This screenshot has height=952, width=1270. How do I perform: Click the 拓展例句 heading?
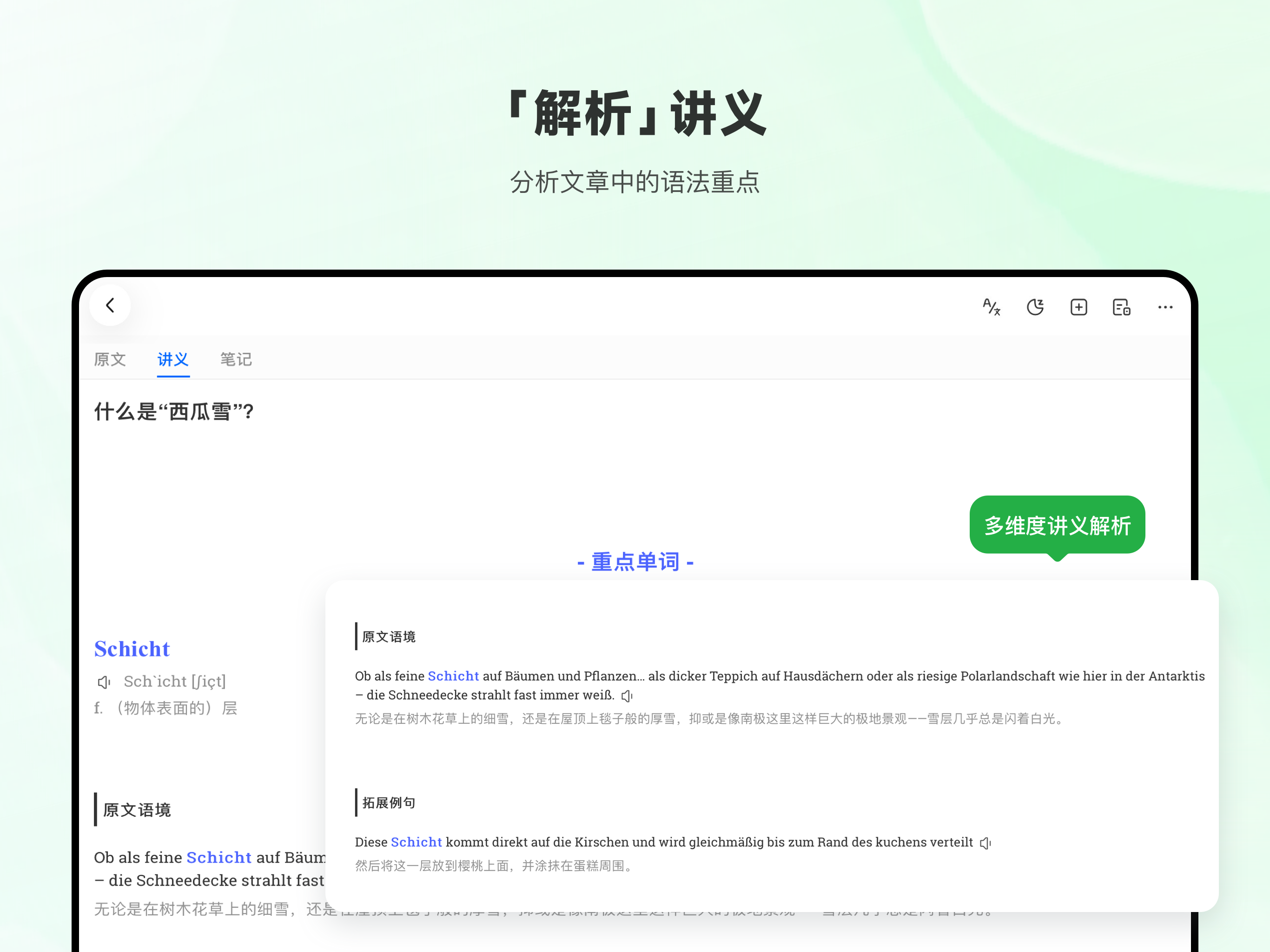[389, 803]
